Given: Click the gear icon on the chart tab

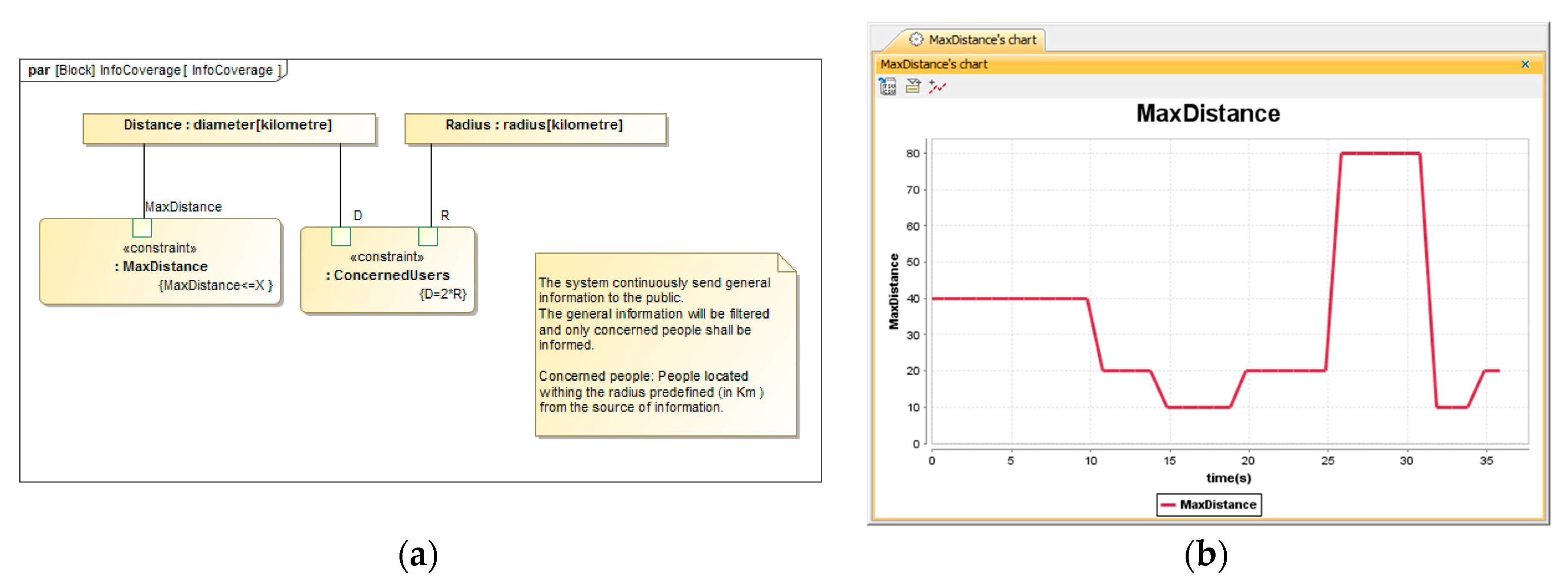Looking at the screenshot, I should (915, 40).
